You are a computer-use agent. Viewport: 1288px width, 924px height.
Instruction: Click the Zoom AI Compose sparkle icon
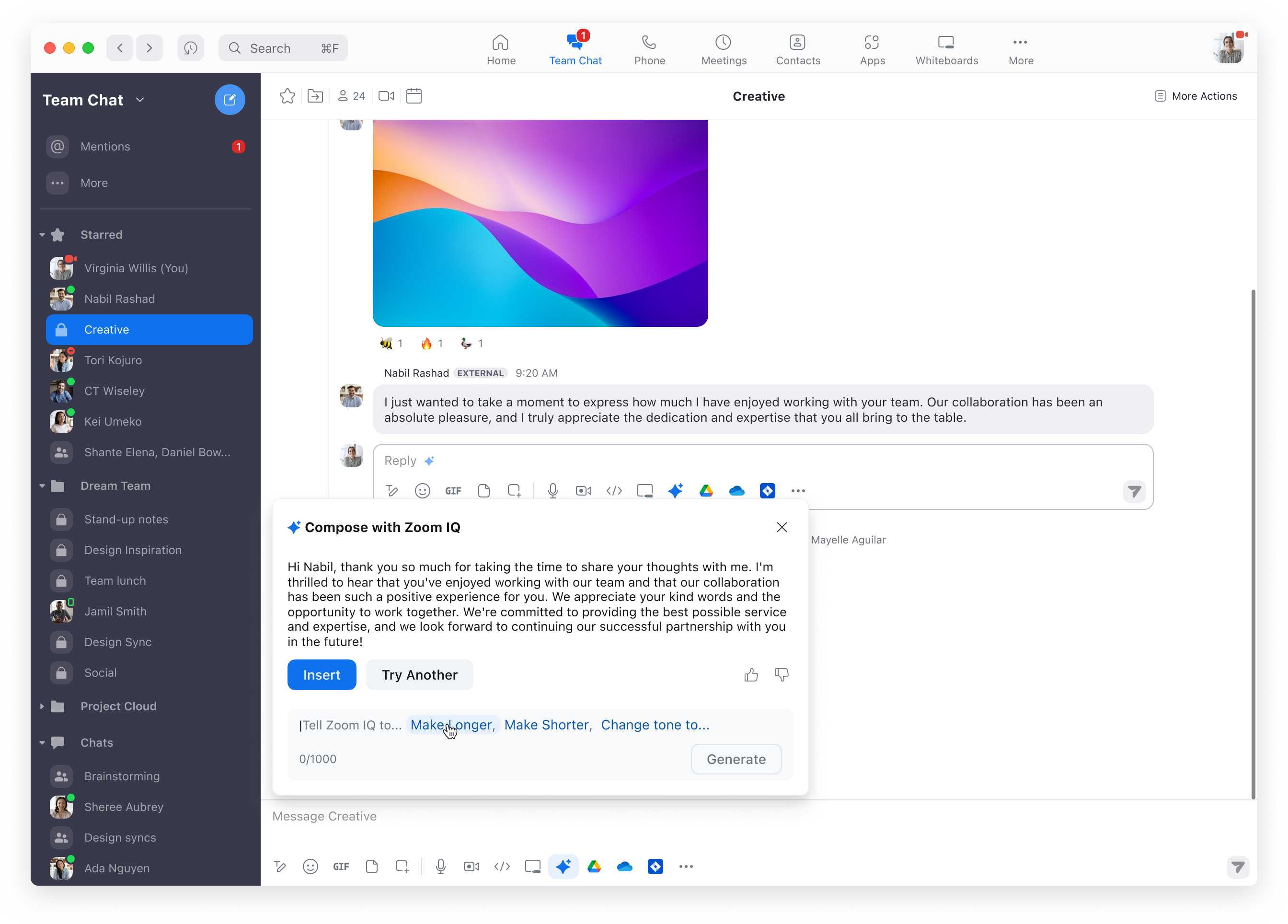pos(563,866)
